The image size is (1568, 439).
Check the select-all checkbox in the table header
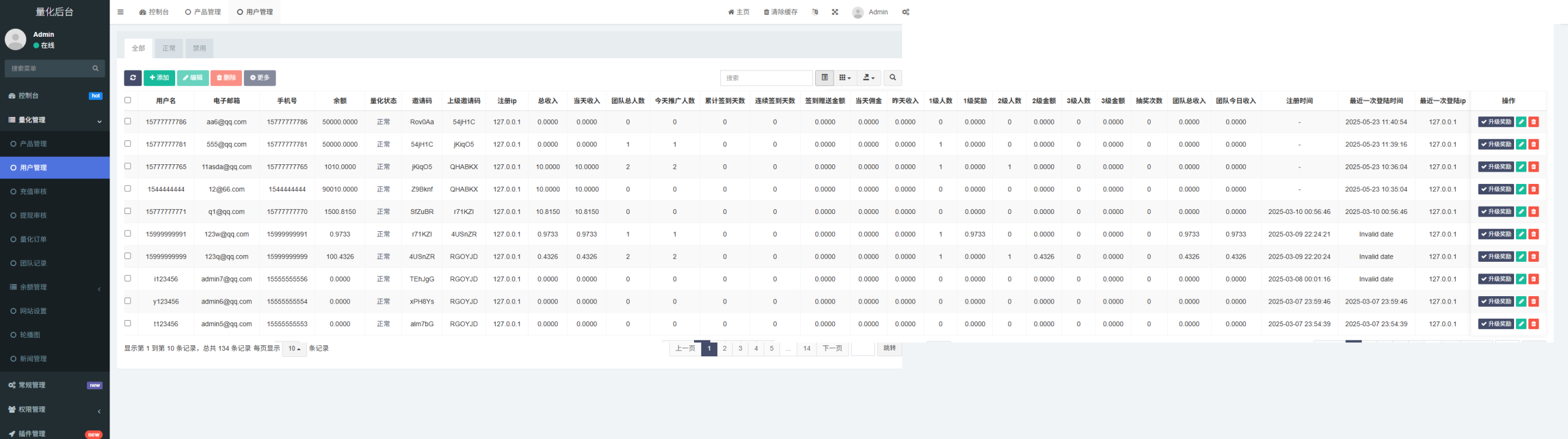point(127,100)
